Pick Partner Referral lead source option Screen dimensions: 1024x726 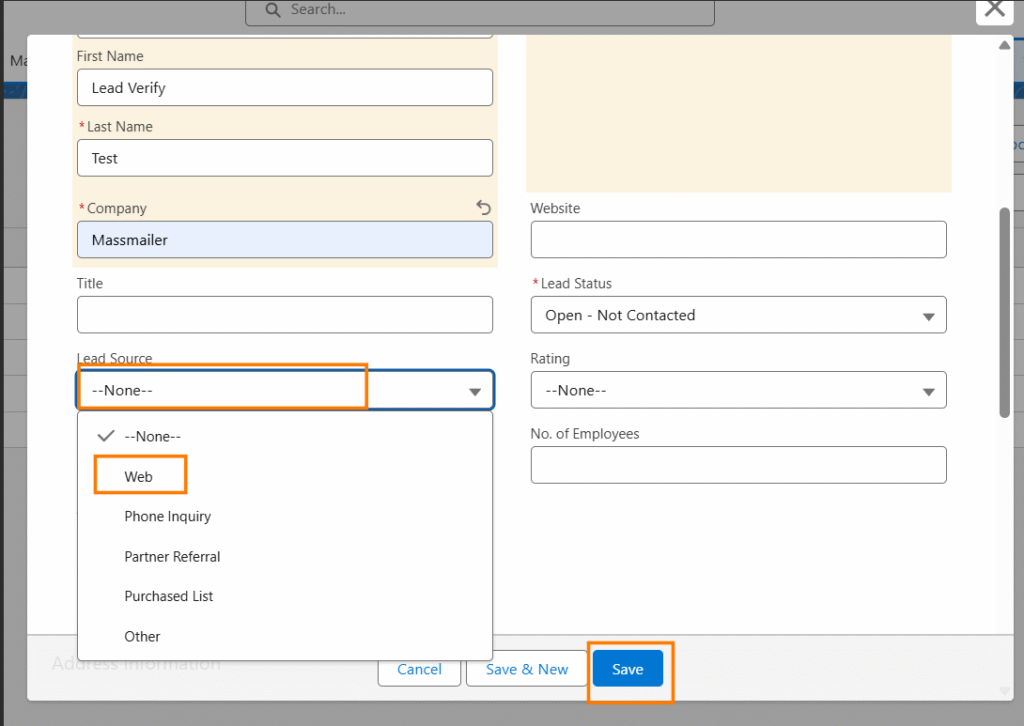(x=172, y=557)
